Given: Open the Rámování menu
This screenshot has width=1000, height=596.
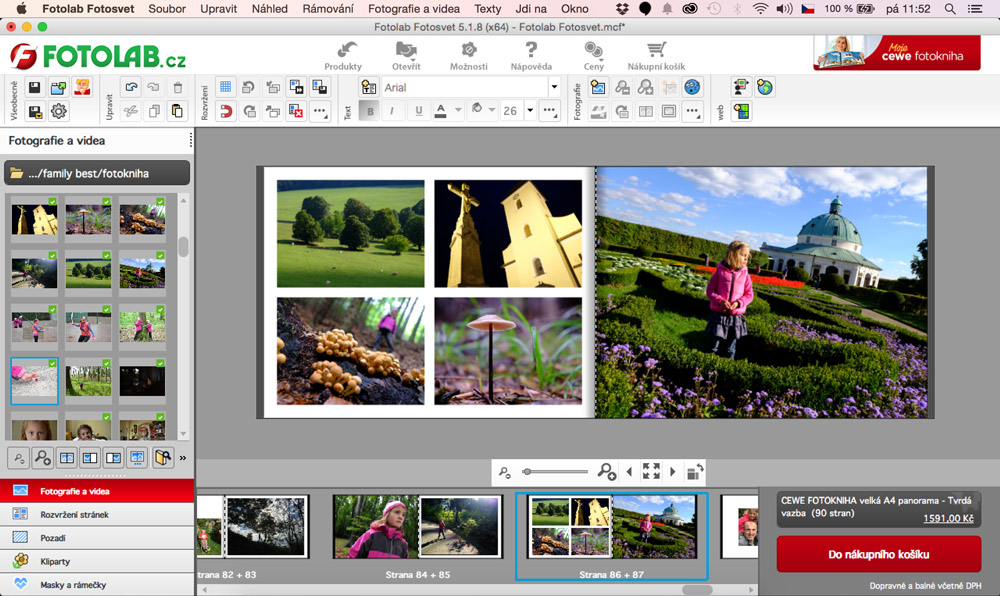Looking at the screenshot, I should (x=329, y=9).
